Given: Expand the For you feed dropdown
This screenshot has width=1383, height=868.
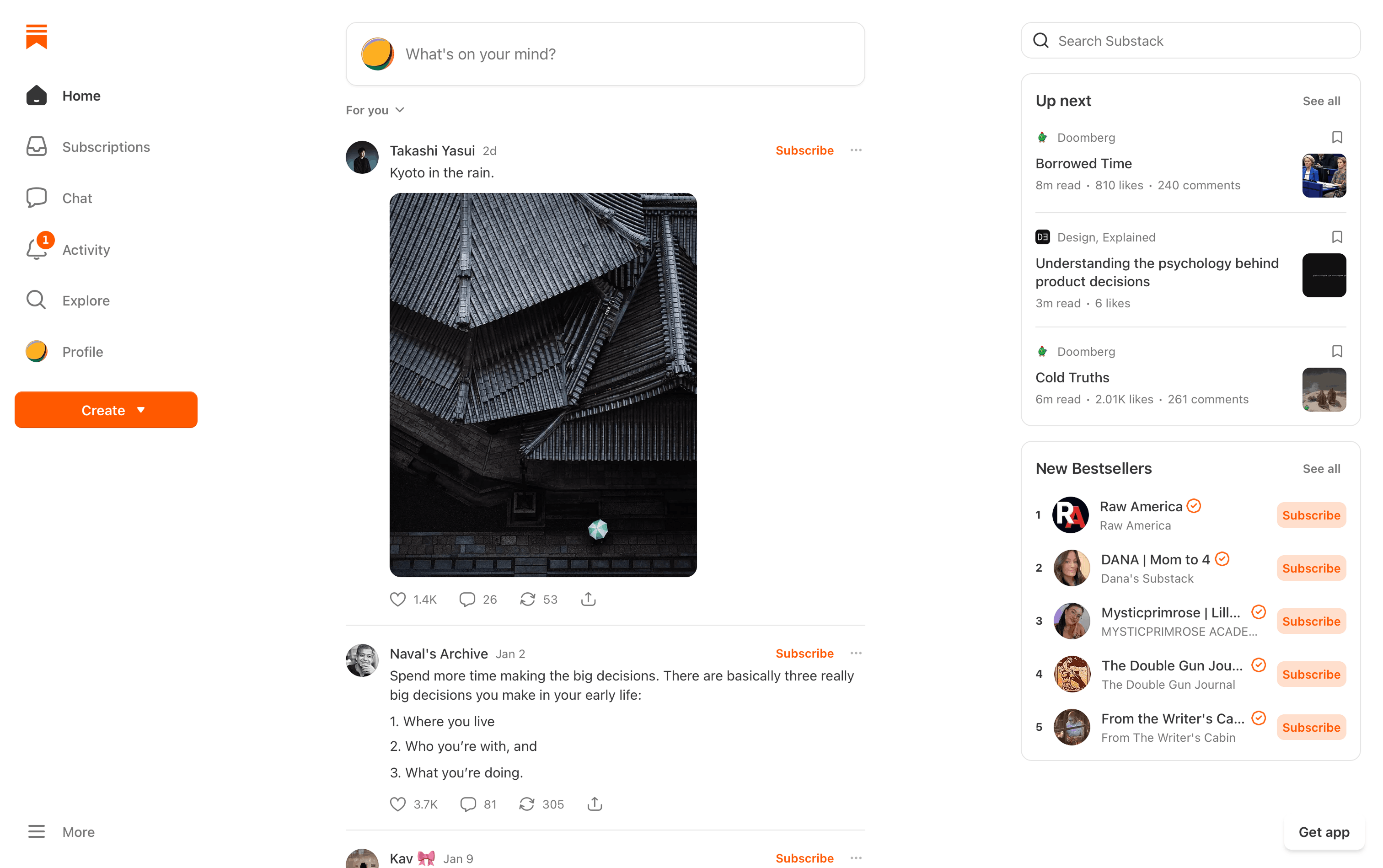Looking at the screenshot, I should (375, 110).
